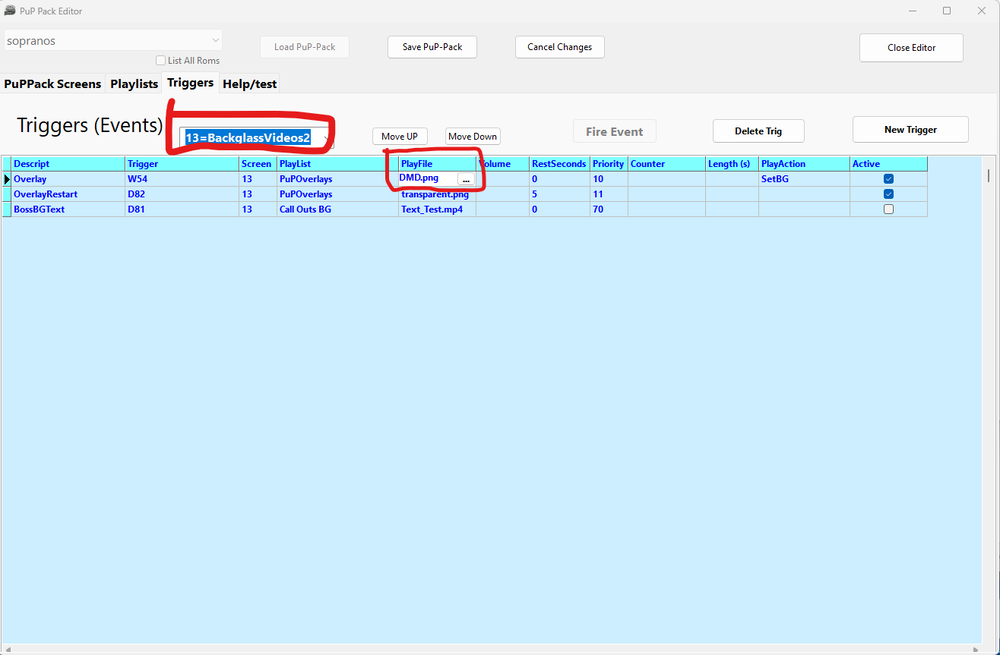Open the sopranos ROM dropdown

click(x=216, y=40)
